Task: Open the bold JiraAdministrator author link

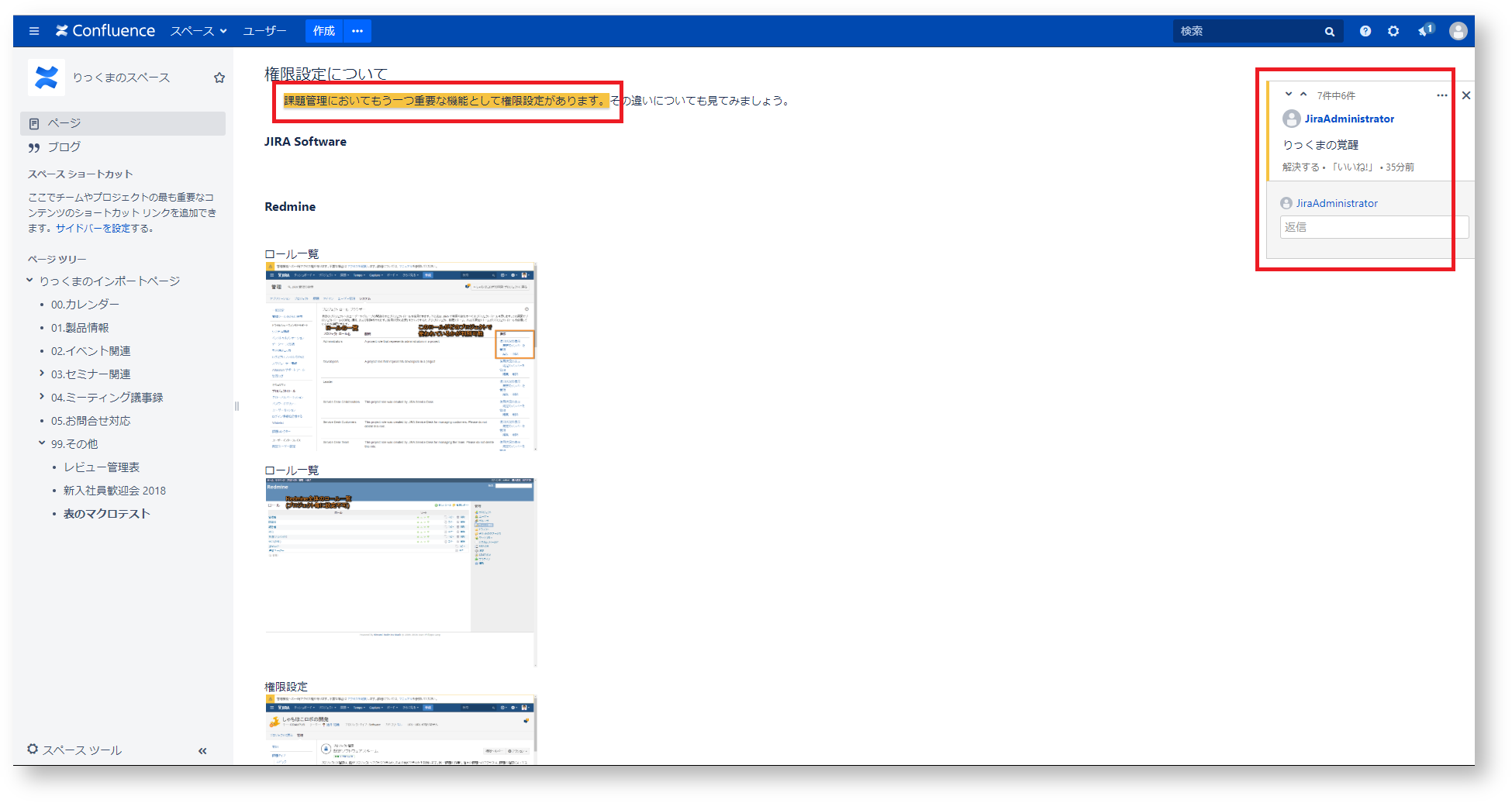Action: point(1349,119)
